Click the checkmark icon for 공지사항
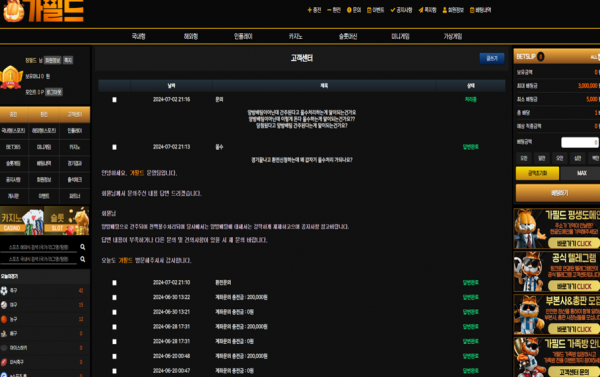 point(393,10)
